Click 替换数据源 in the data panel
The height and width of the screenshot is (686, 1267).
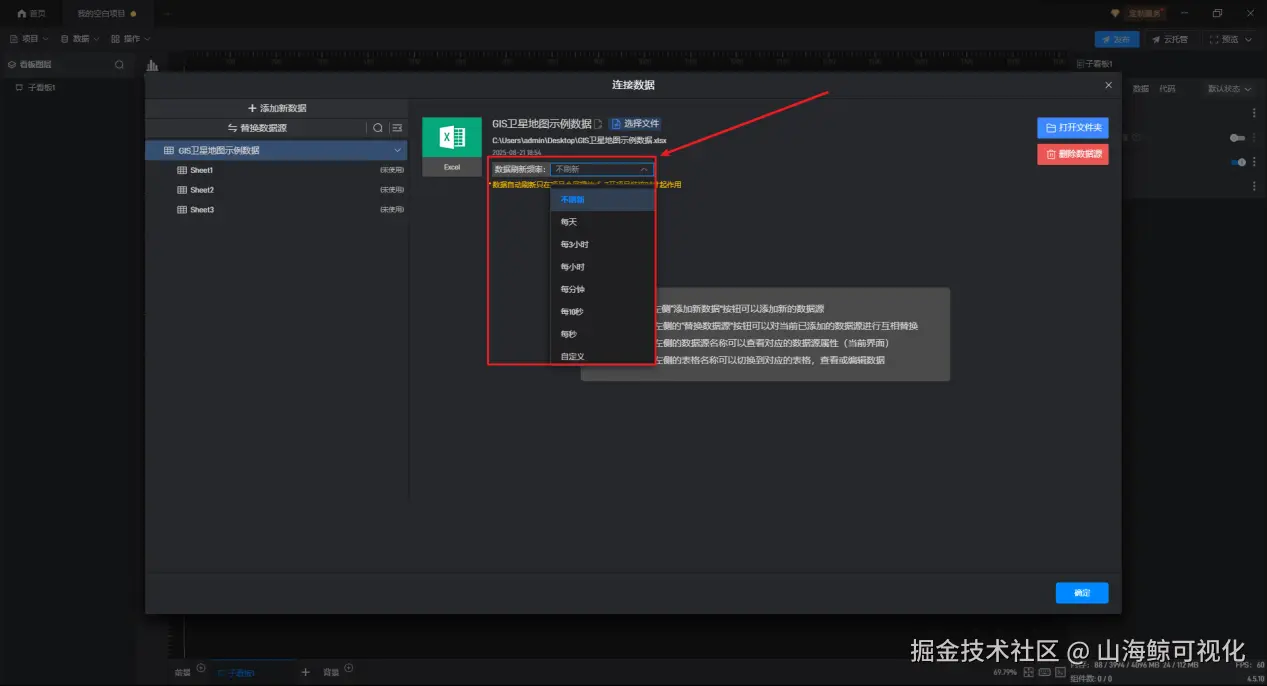(x=257, y=128)
